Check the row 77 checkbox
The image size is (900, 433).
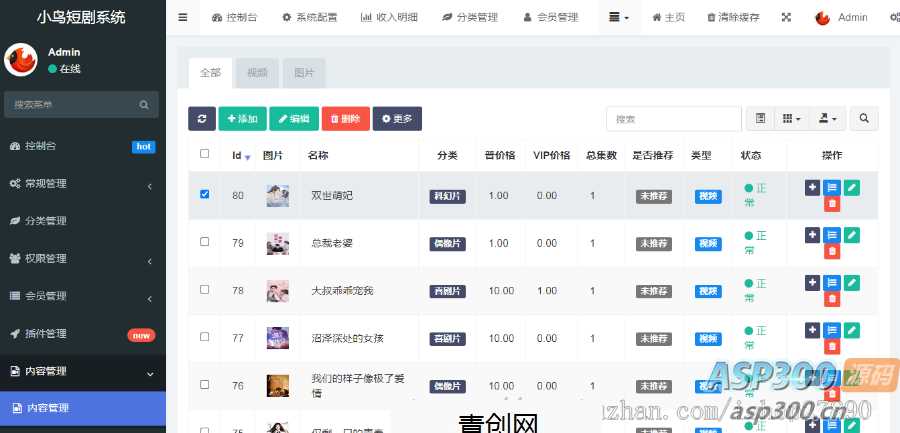click(x=204, y=337)
